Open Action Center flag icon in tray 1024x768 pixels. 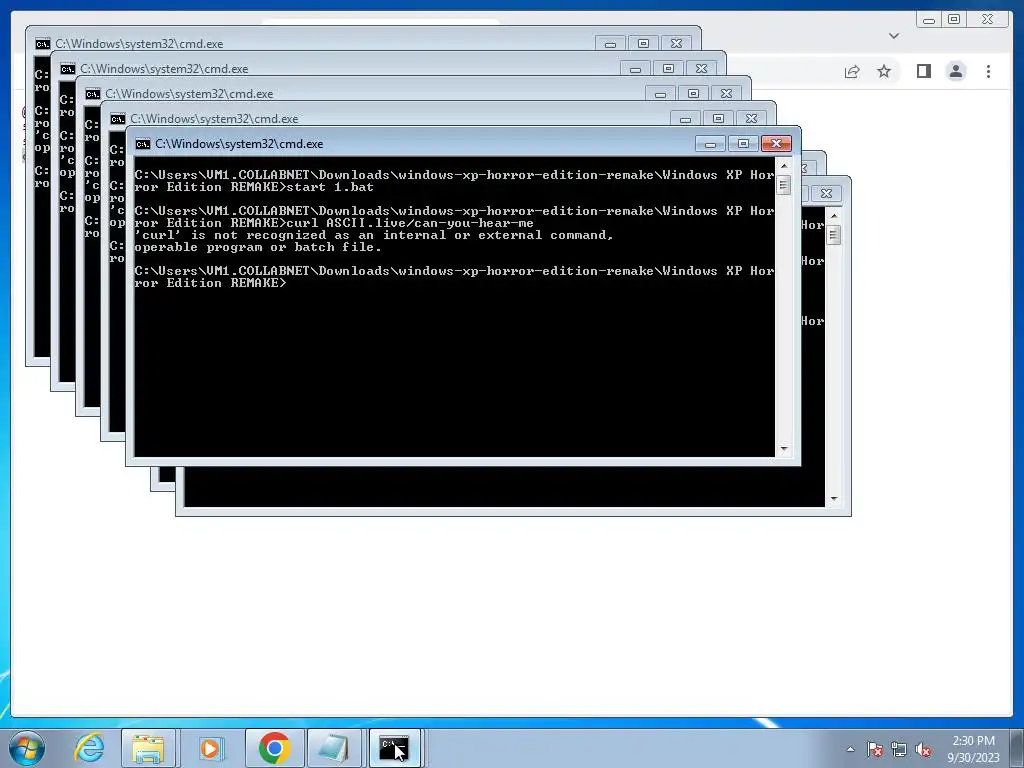[875, 749]
